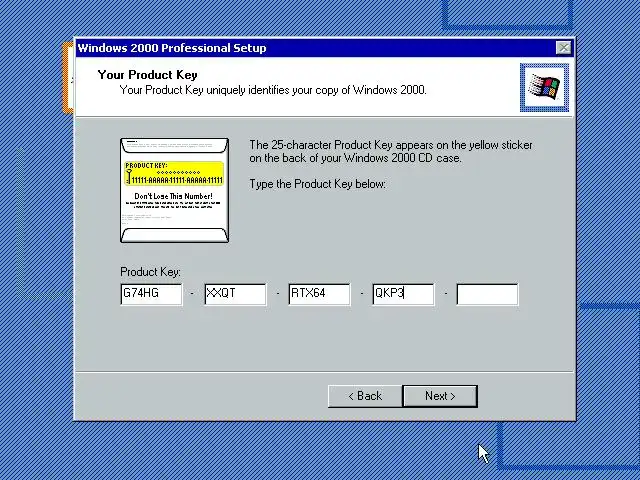
Task: Click 'Type the Product Key below:' text
Action: (318, 184)
